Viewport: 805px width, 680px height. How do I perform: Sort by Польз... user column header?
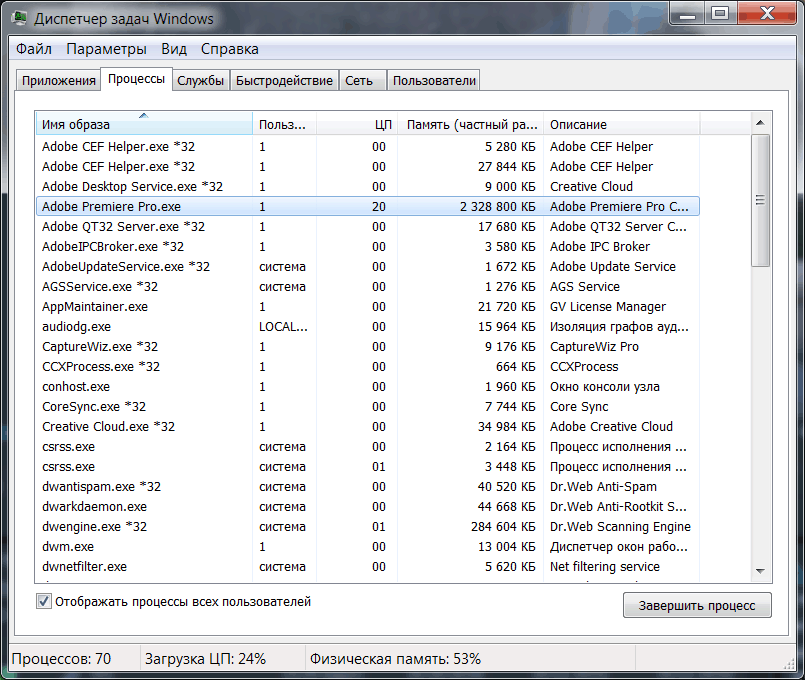[284, 124]
